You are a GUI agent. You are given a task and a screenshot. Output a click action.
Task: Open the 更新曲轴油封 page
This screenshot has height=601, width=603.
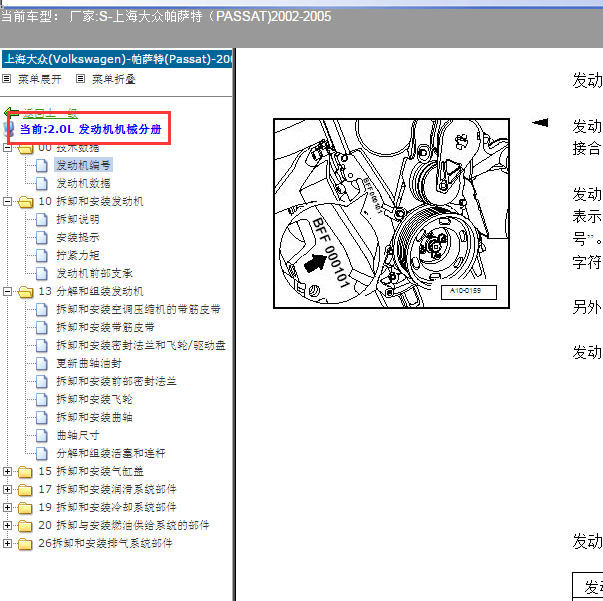coord(89,363)
